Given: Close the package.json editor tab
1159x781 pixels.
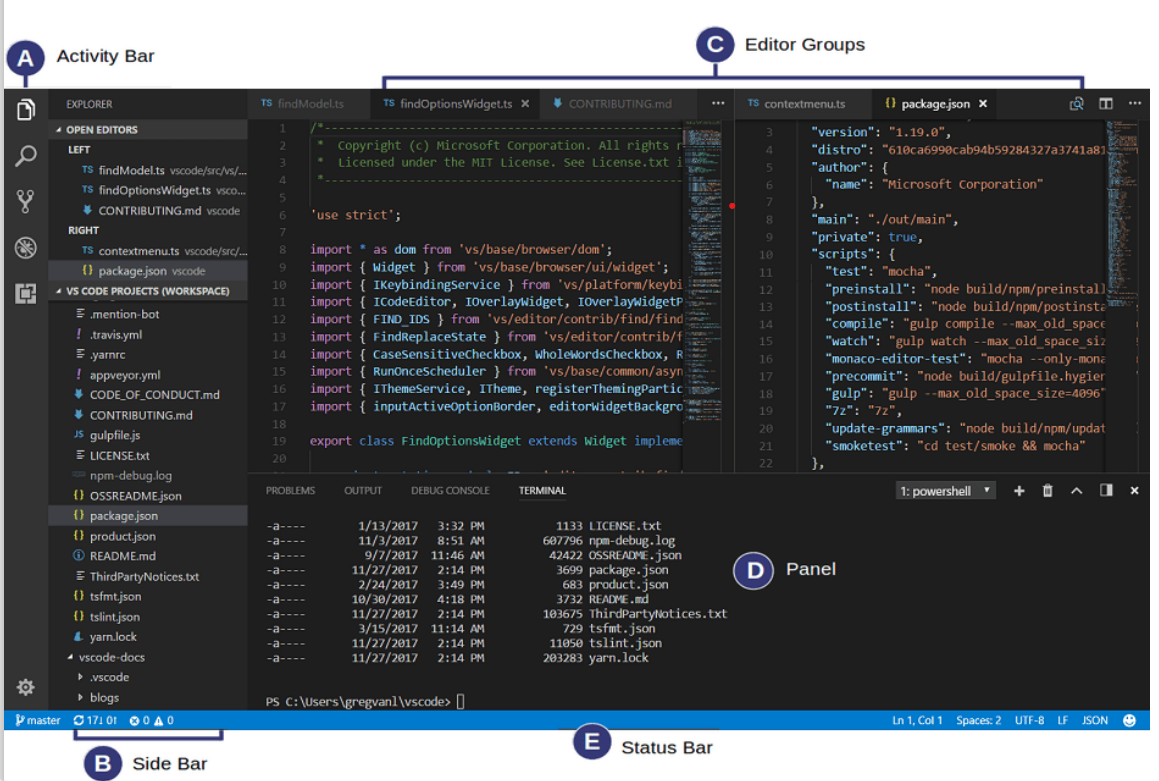Looking at the screenshot, I should 983,104.
